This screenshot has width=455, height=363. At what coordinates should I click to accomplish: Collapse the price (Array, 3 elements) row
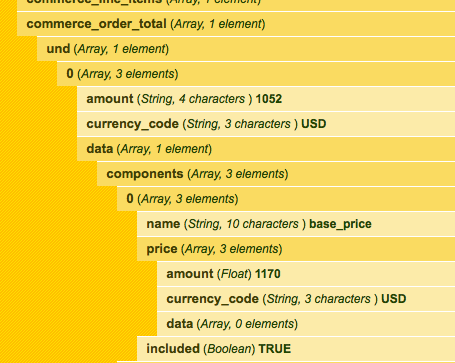tap(296, 249)
